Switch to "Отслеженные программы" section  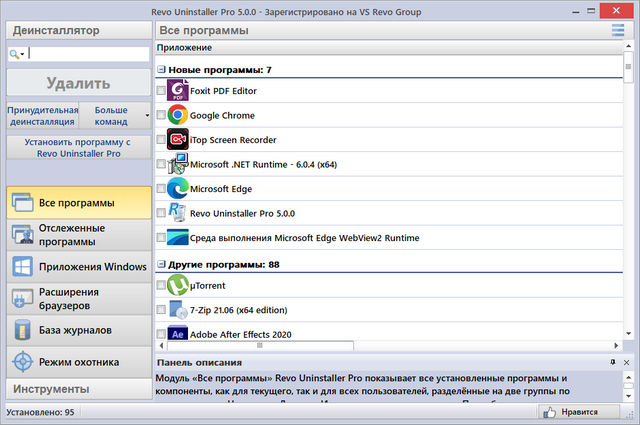pos(78,235)
